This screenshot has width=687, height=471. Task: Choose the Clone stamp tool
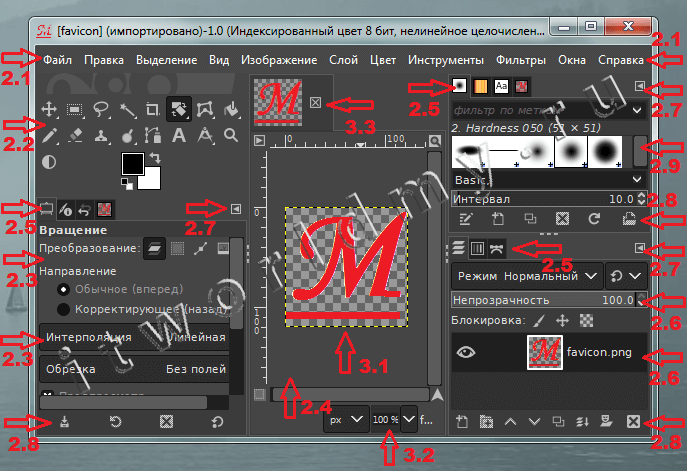(x=101, y=136)
